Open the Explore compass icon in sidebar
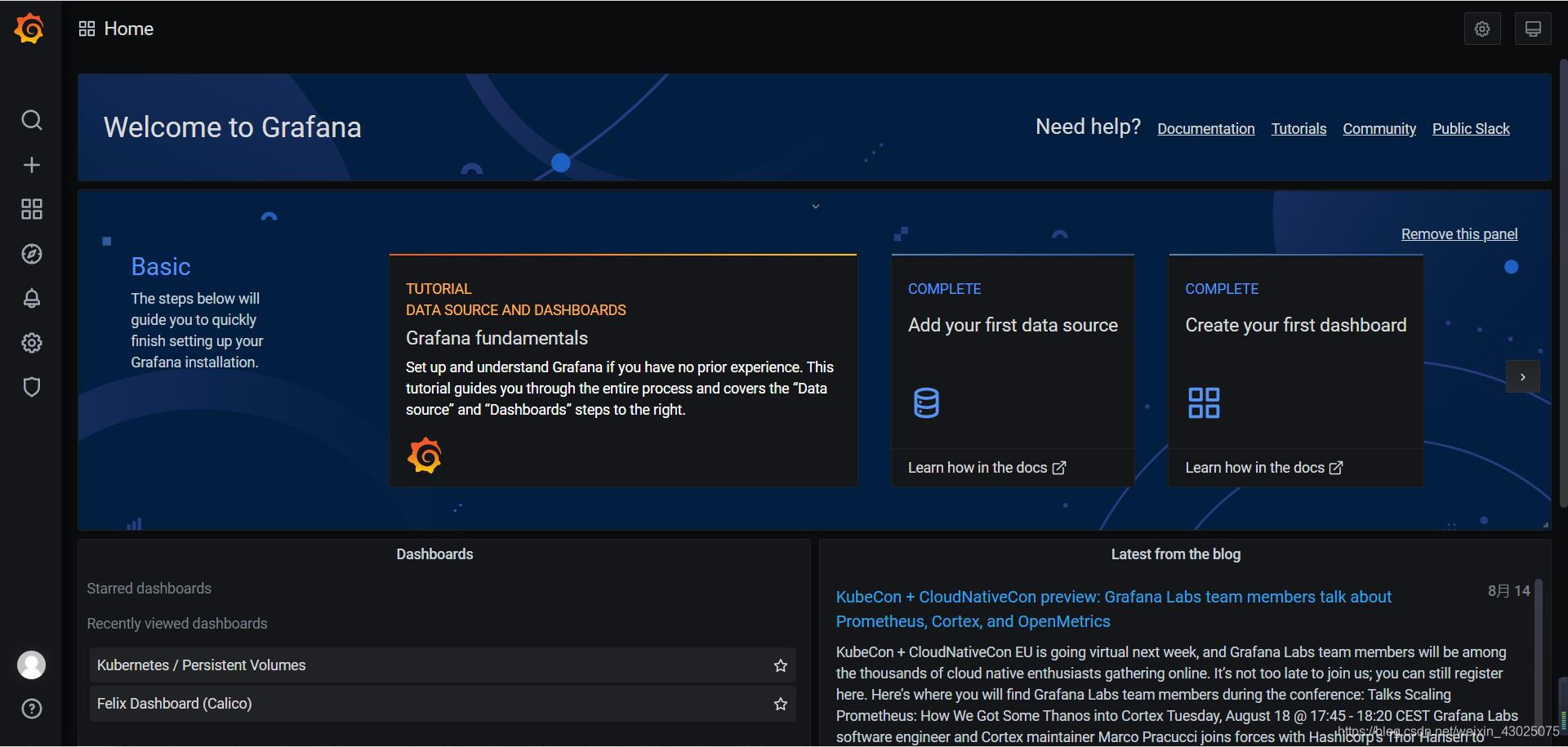The height and width of the screenshot is (747, 1568). click(x=31, y=254)
